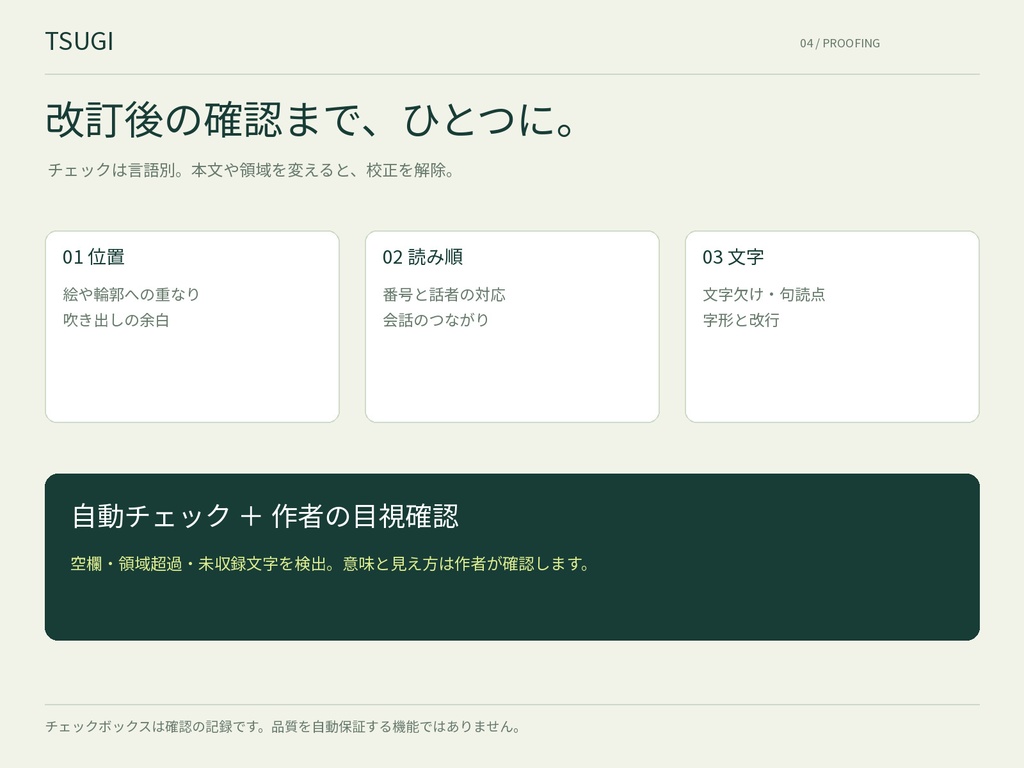Click the subtitle "チェックは言語別。本文や領域を変えると、校正を解除。"

tap(251, 170)
